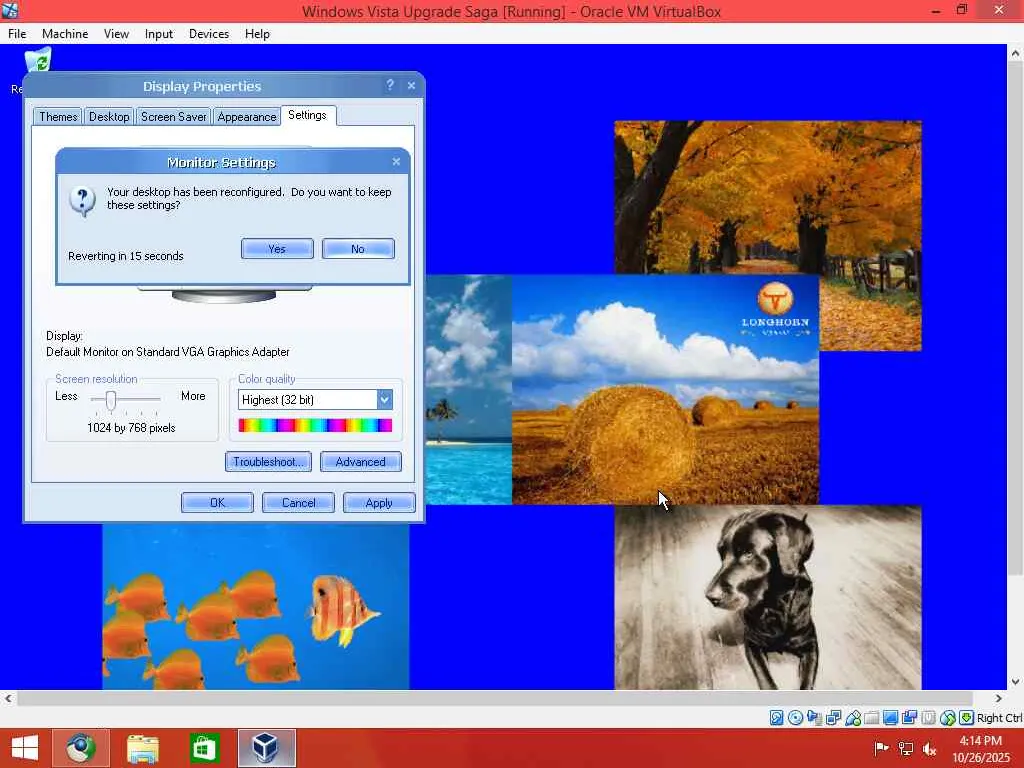Image resolution: width=1024 pixels, height=768 pixels.
Task: Click the mouse integration status icon
Action: 948,718
